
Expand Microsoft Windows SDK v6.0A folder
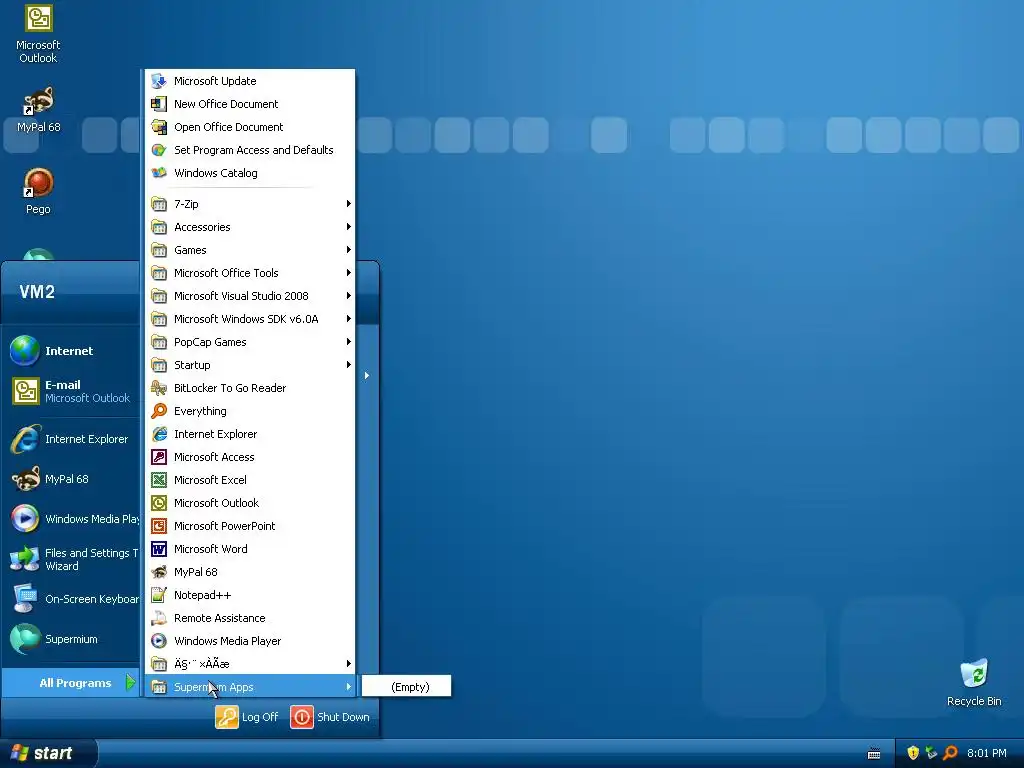249,319
